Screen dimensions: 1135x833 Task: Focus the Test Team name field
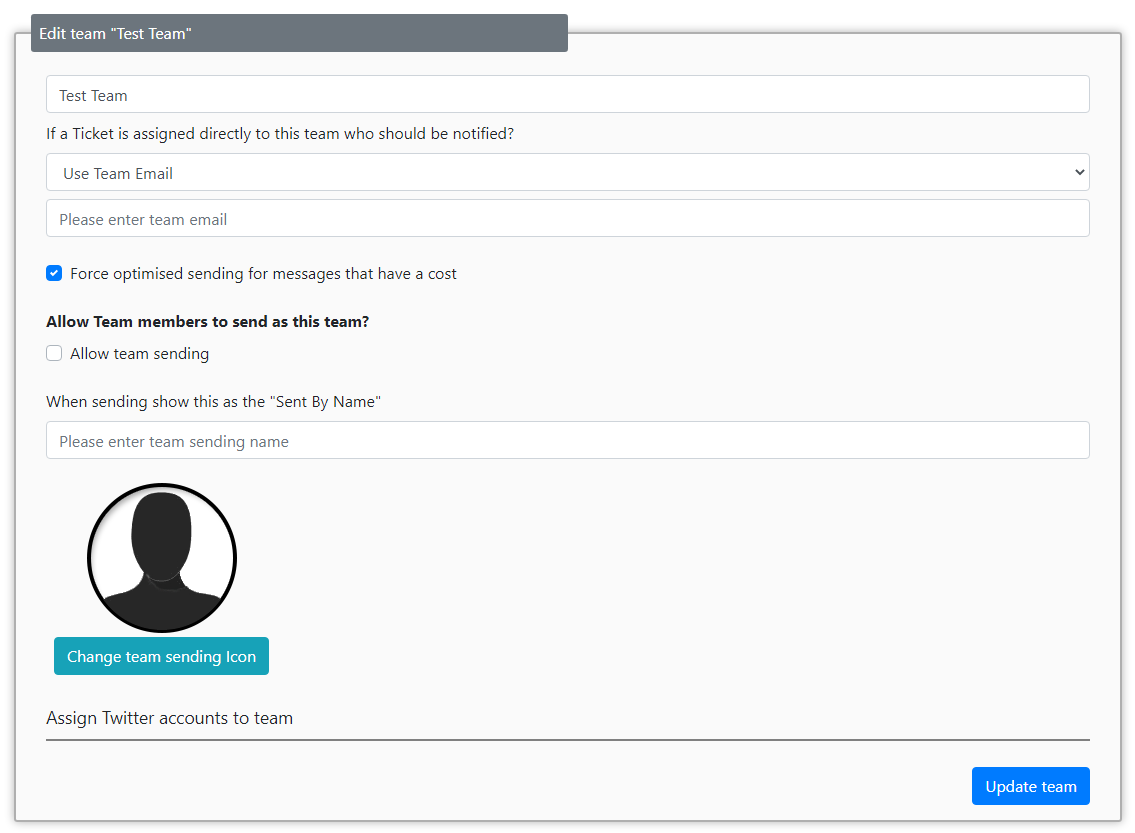tap(567, 95)
